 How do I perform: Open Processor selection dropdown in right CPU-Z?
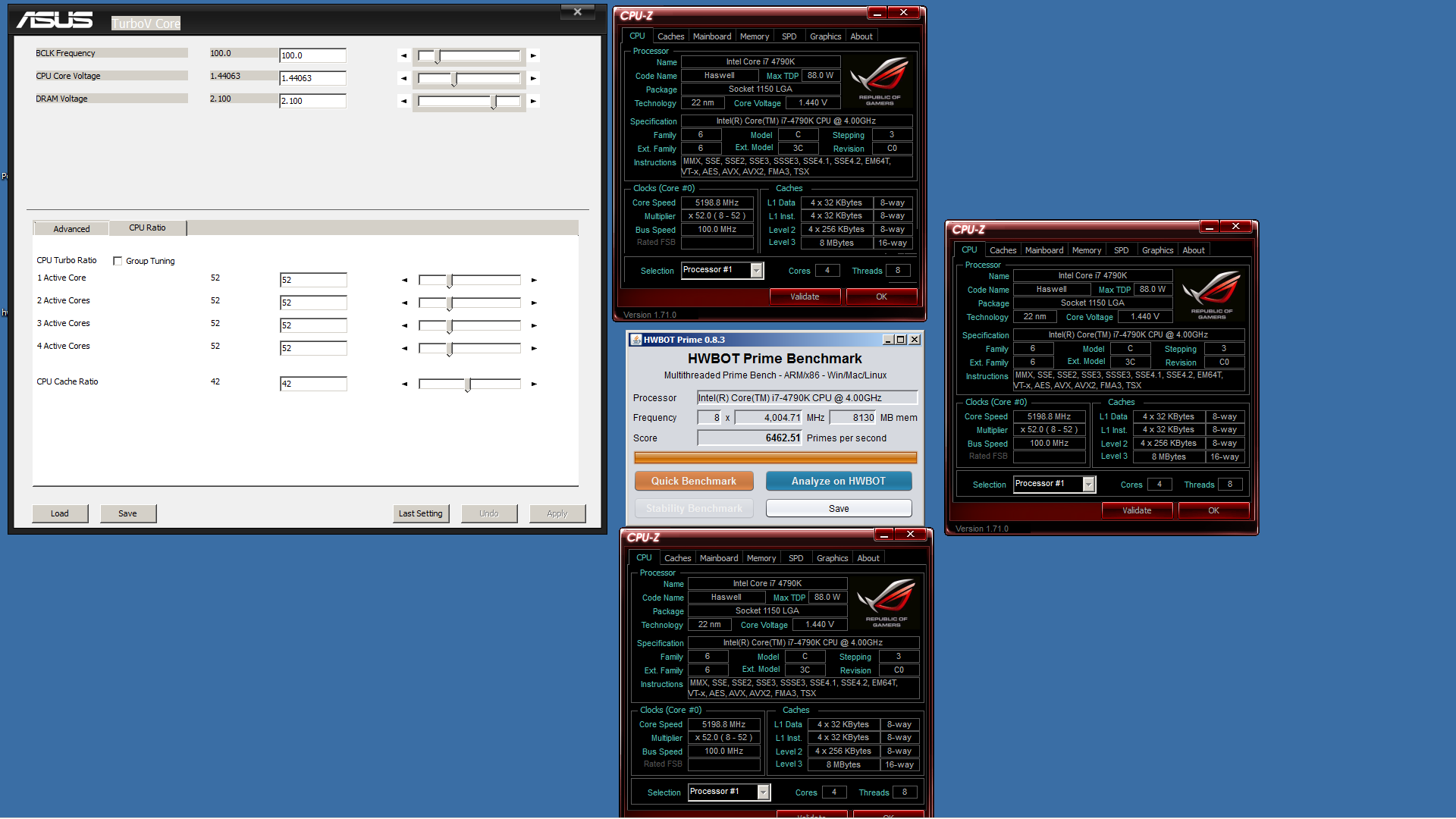click(1089, 485)
